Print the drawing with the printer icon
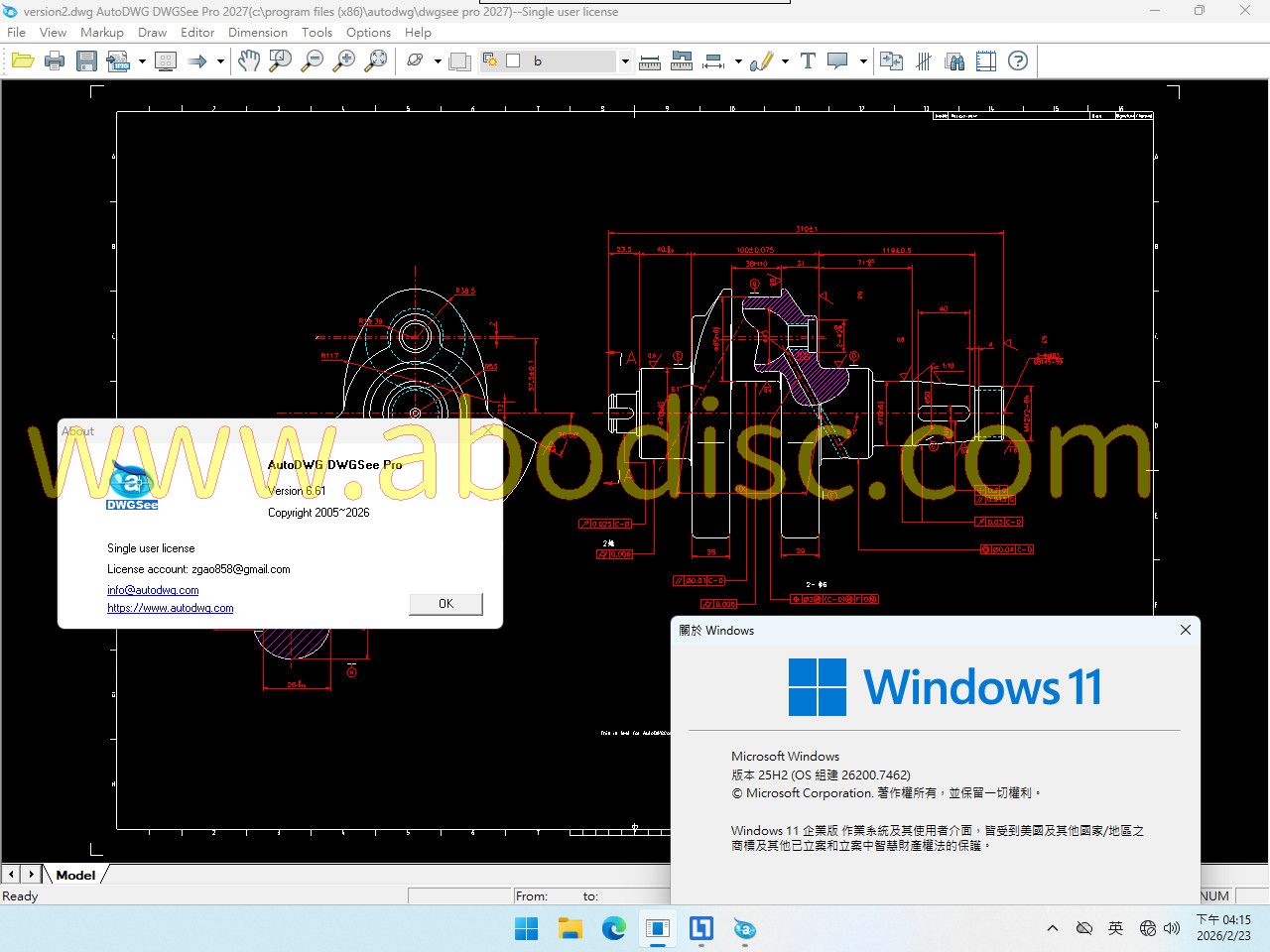This screenshot has height=952, width=1270. click(55, 61)
